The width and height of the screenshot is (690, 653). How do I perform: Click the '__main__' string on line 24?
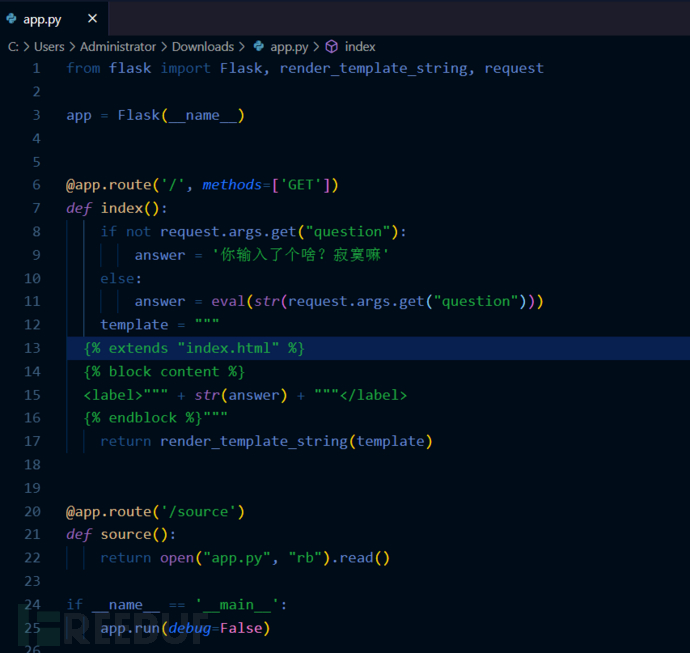[237, 605]
